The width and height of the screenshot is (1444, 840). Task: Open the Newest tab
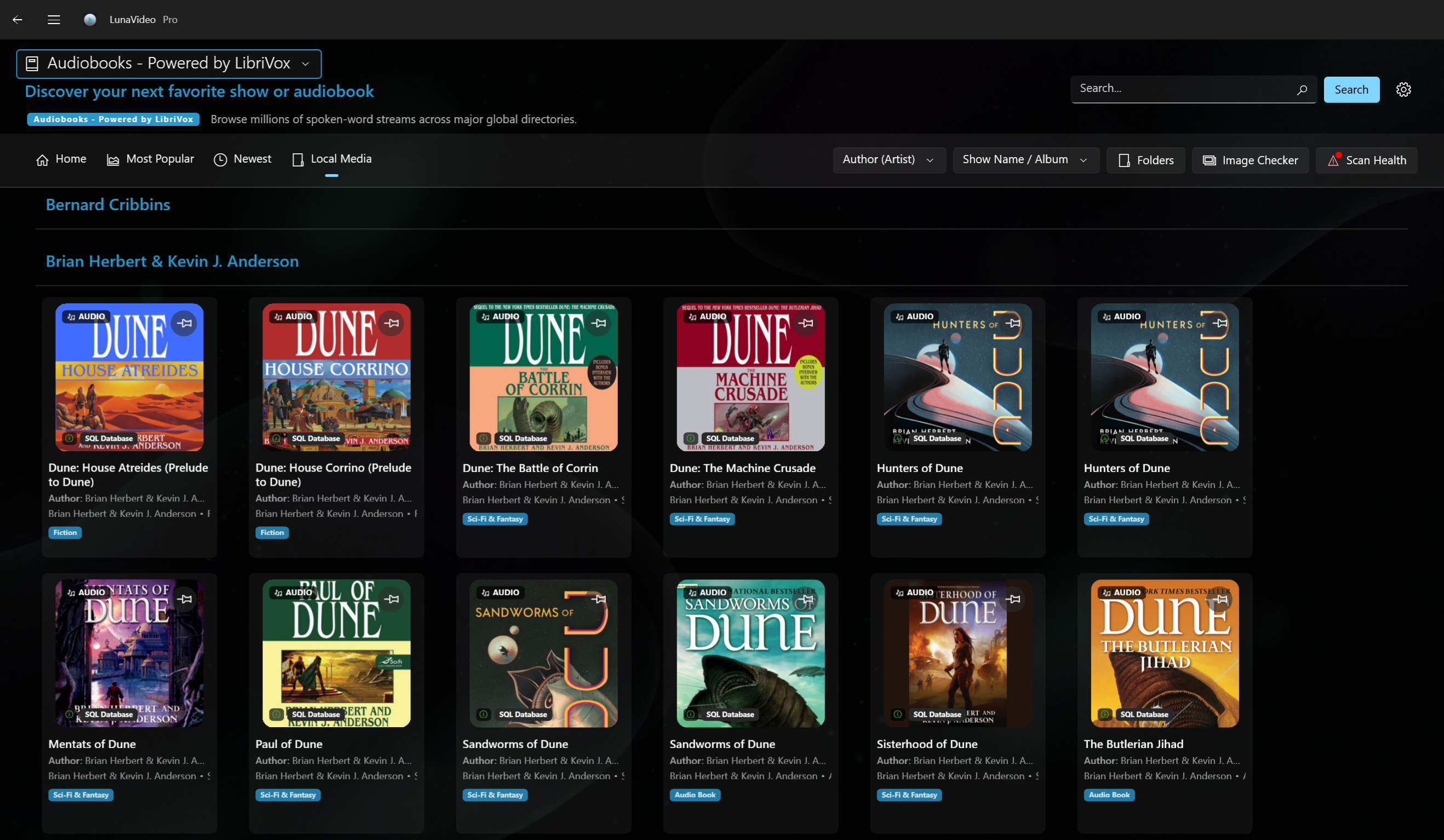[x=242, y=159]
